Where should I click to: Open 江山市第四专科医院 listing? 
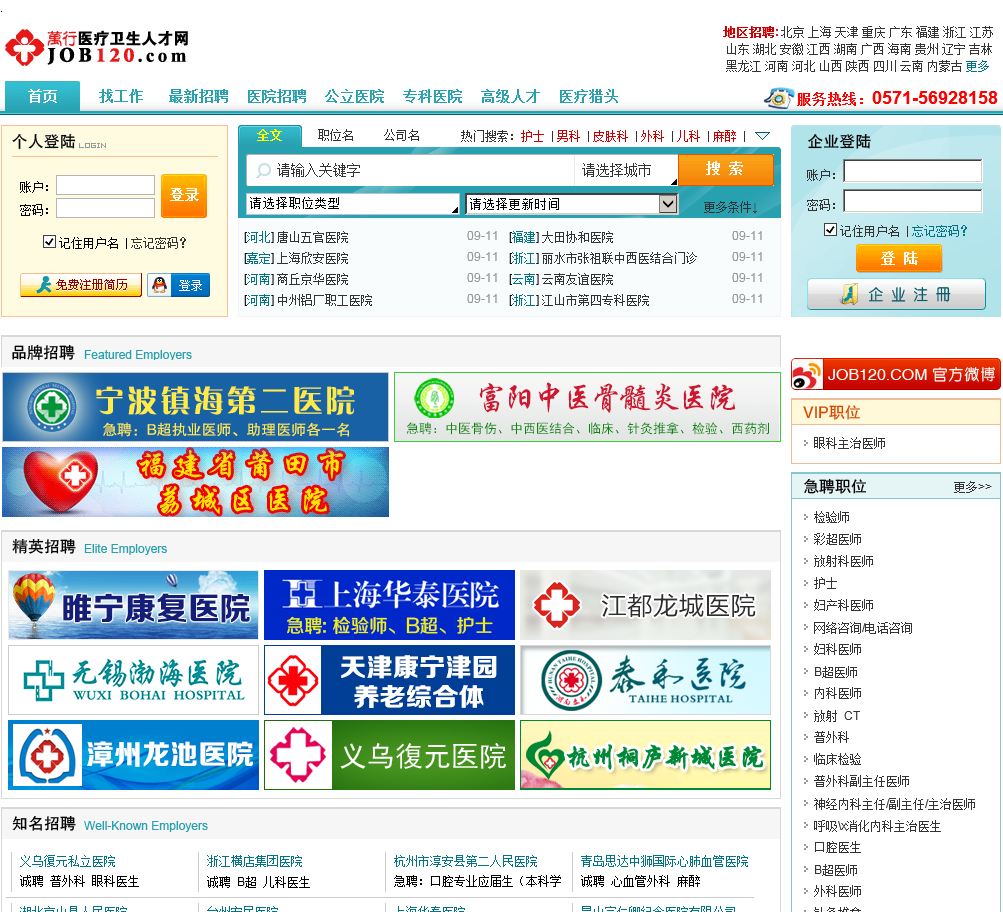click(x=595, y=301)
